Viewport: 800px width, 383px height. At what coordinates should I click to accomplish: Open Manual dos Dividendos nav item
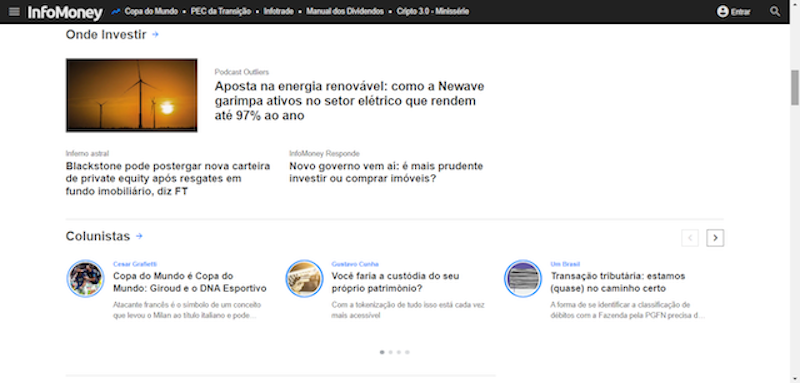pos(345,12)
